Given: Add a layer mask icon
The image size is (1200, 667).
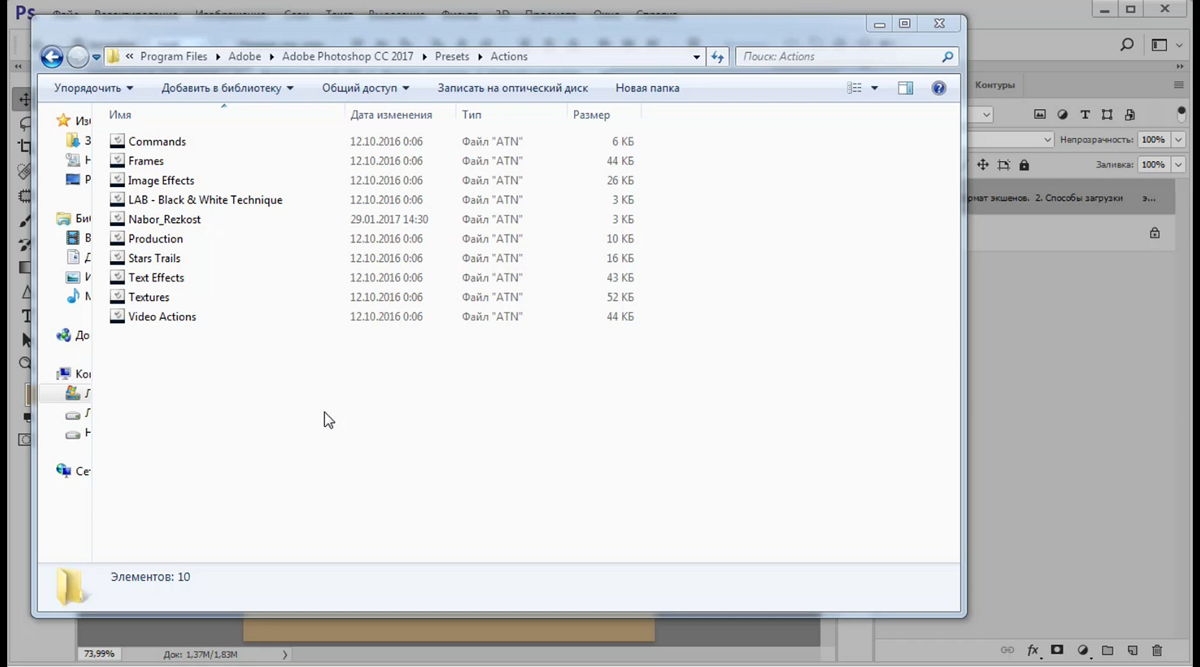Looking at the screenshot, I should pyautogui.click(x=1057, y=650).
